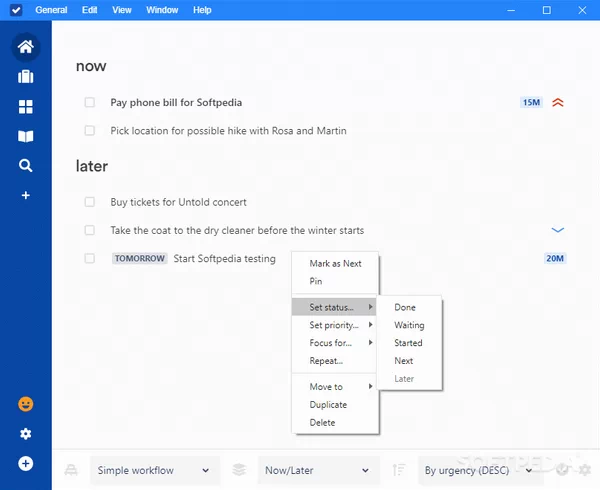Viewport: 600px width, 490px height.
Task: Open the Simple workflow dropdown
Action: click(155, 470)
